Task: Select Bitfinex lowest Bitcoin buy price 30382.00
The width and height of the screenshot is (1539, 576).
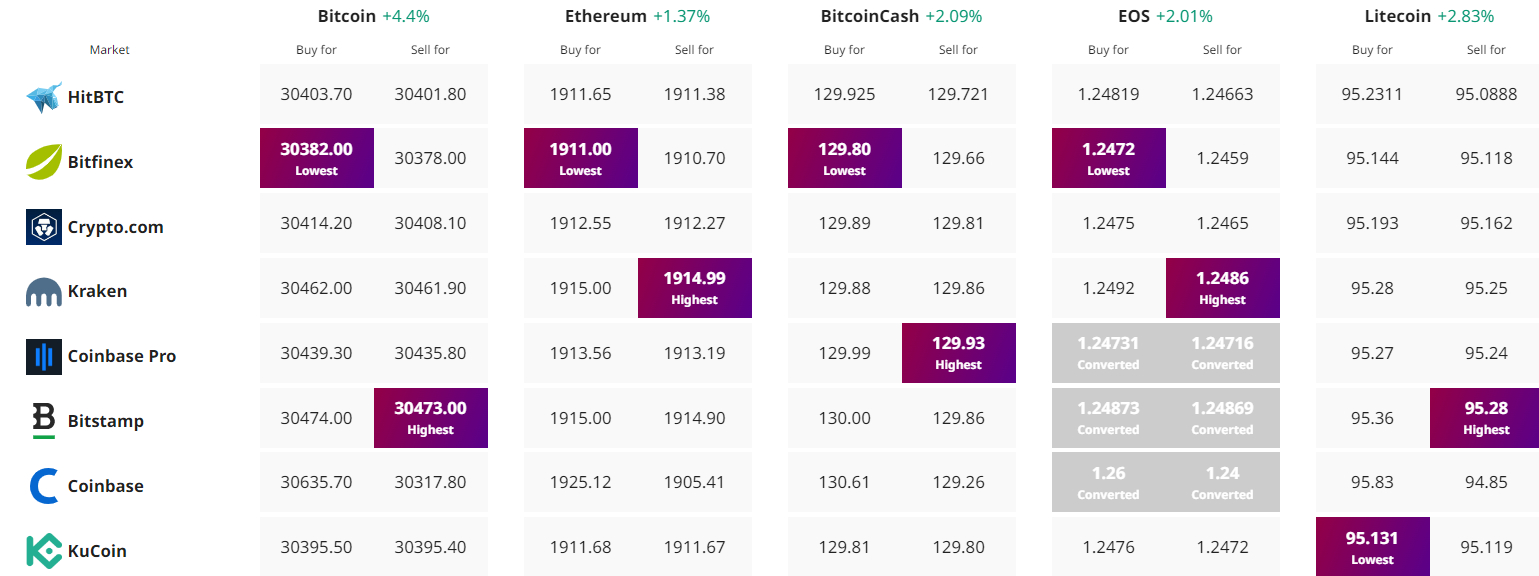Action: tap(317, 158)
